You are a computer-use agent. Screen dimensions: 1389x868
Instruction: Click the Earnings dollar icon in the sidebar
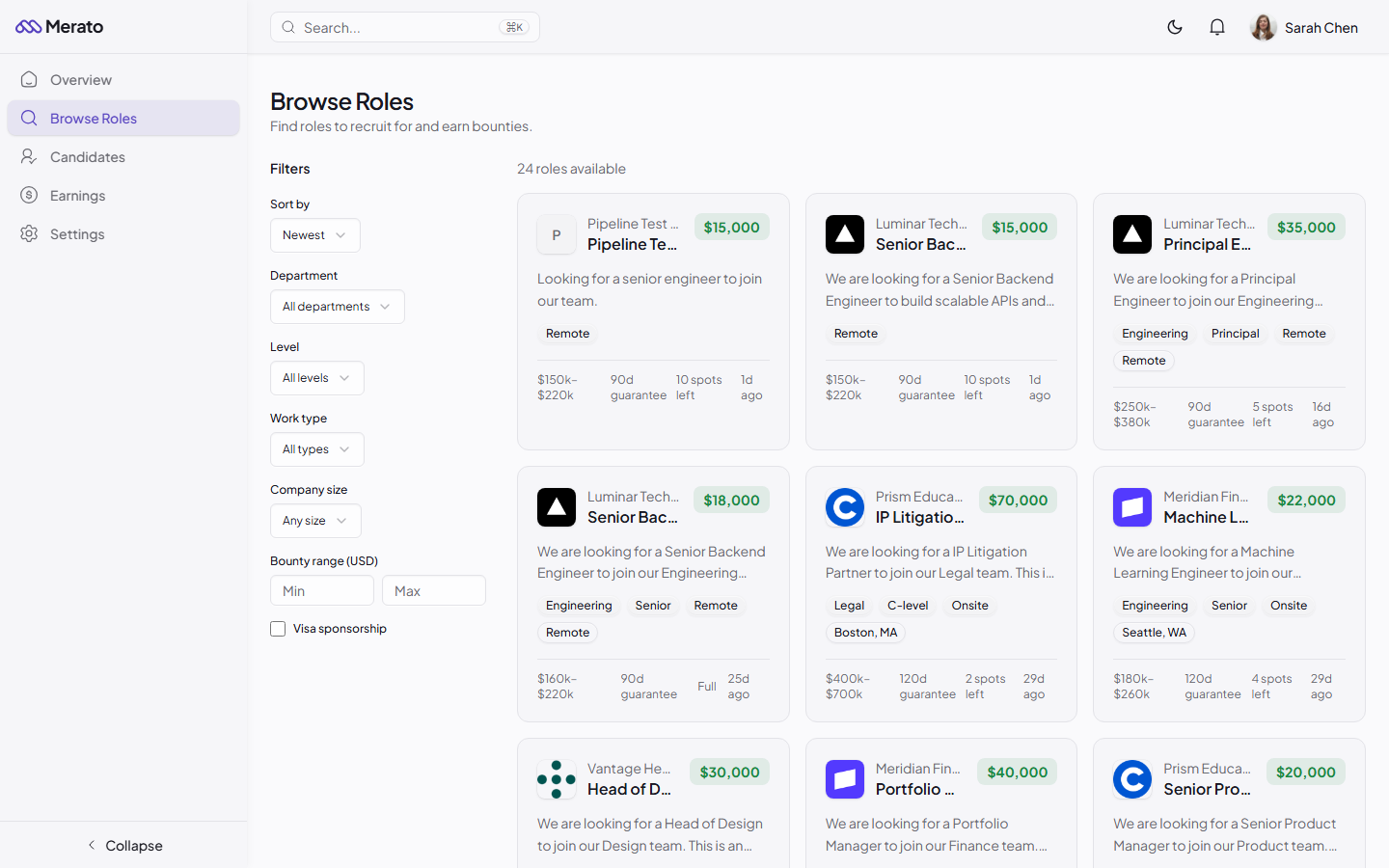[x=30, y=195]
